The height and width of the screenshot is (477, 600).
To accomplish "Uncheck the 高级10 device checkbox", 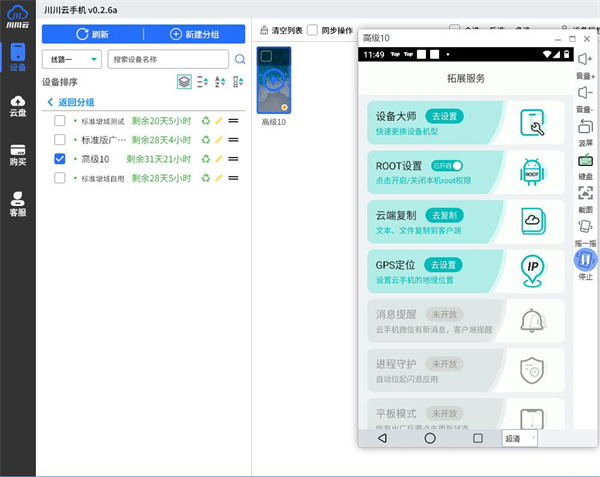I will pos(60,159).
